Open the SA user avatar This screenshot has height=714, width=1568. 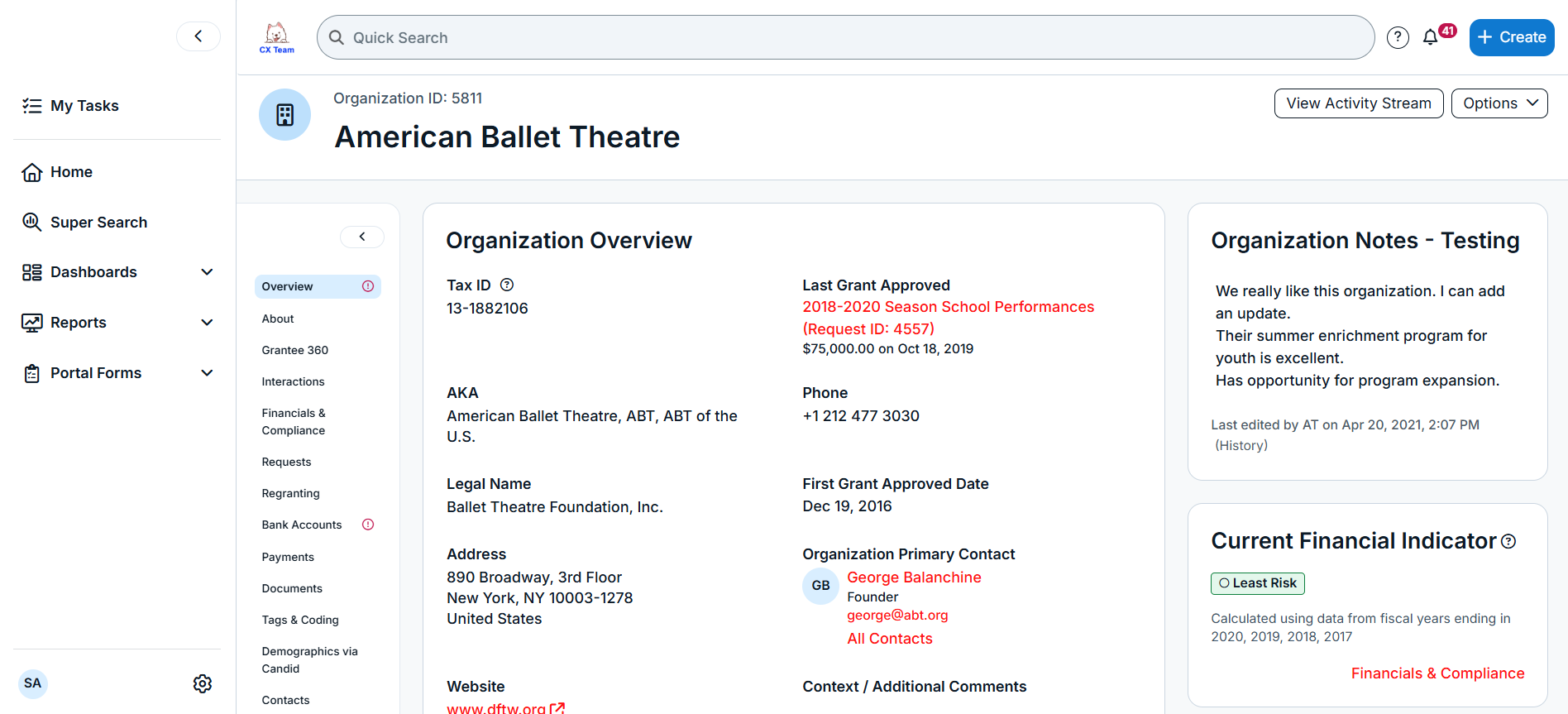coord(33,683)
